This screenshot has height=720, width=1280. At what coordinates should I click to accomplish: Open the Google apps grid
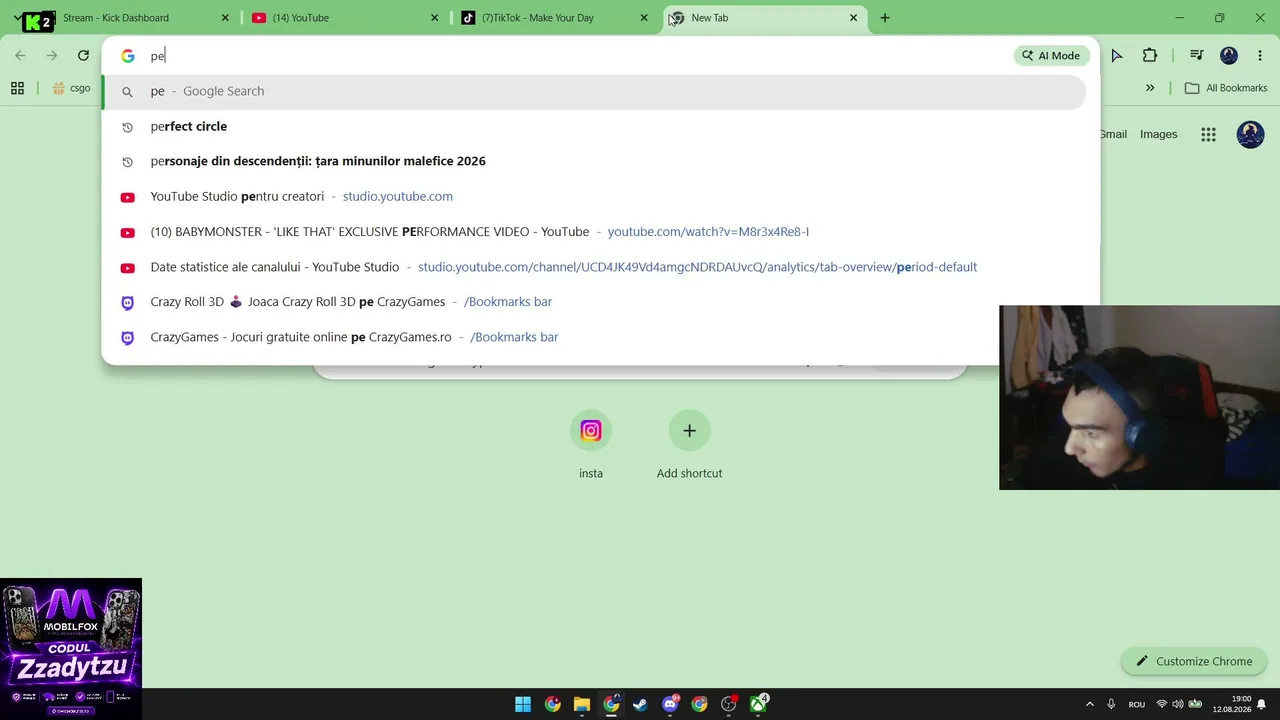pos(1208,134)
